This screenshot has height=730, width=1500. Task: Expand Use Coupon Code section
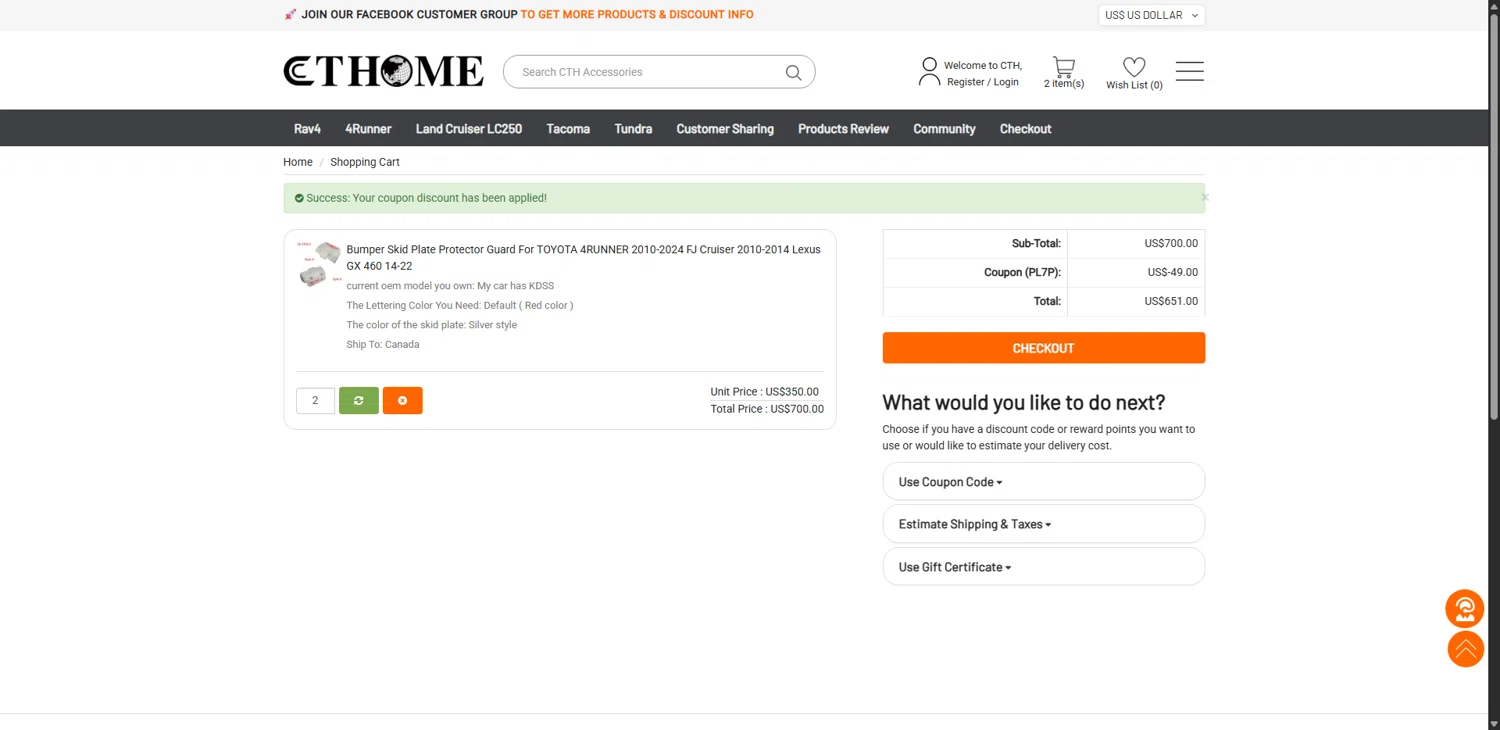tap(1043, 482)
